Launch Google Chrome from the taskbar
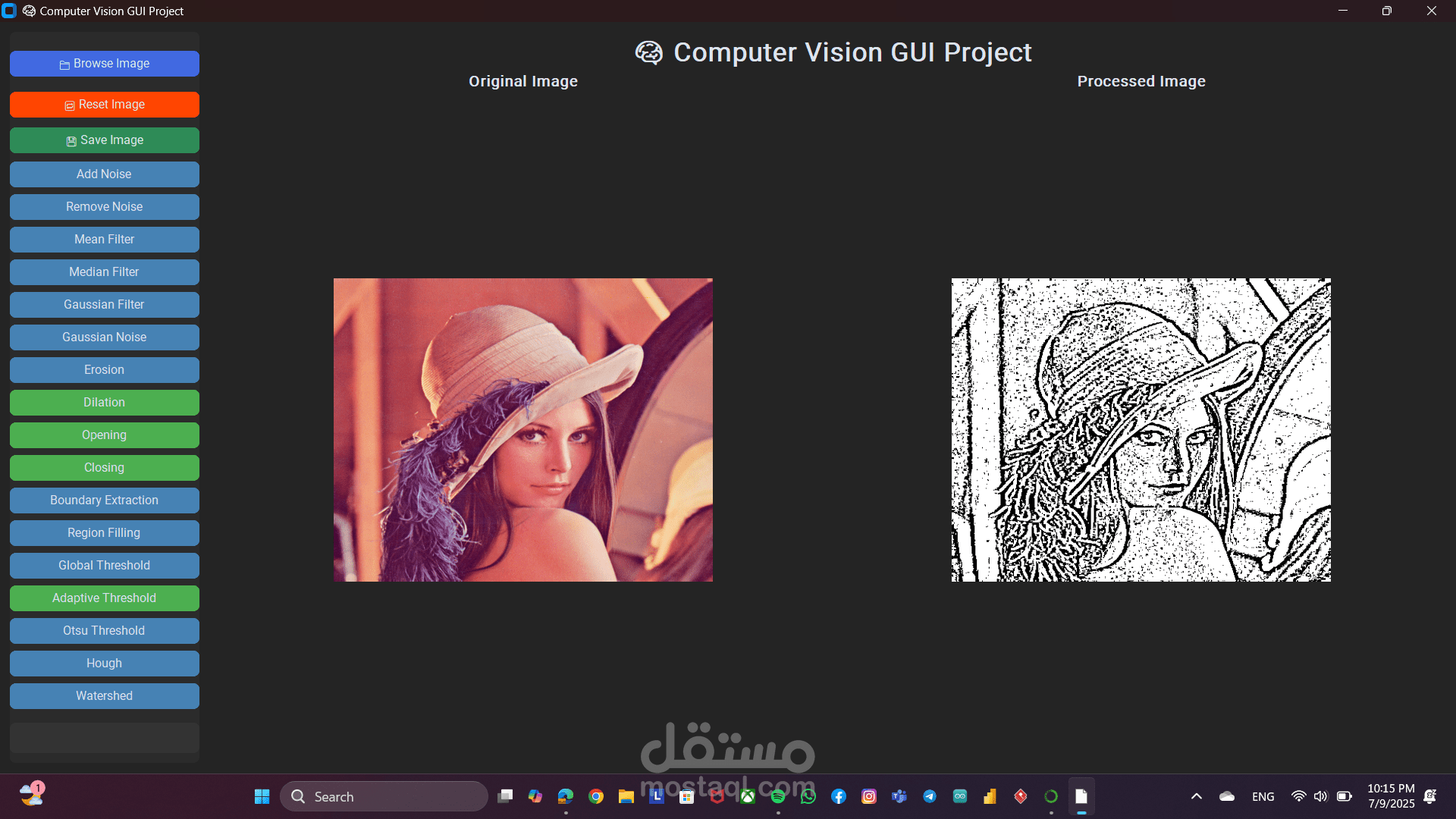This screenshot has height=819, width=1456. (596, 796)
